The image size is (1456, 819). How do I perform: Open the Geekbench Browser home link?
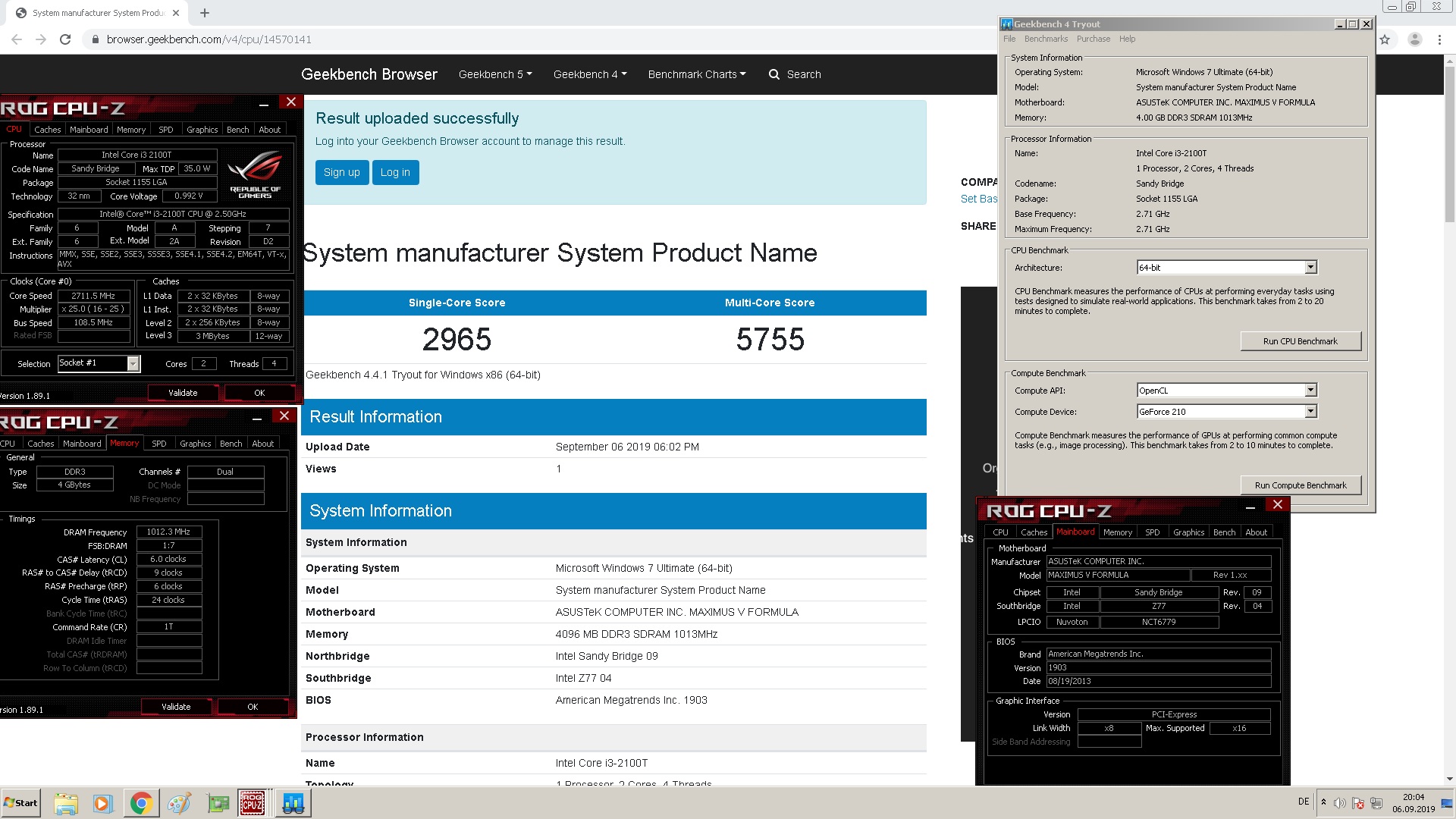pyautogui.click(x=369, y=74)
